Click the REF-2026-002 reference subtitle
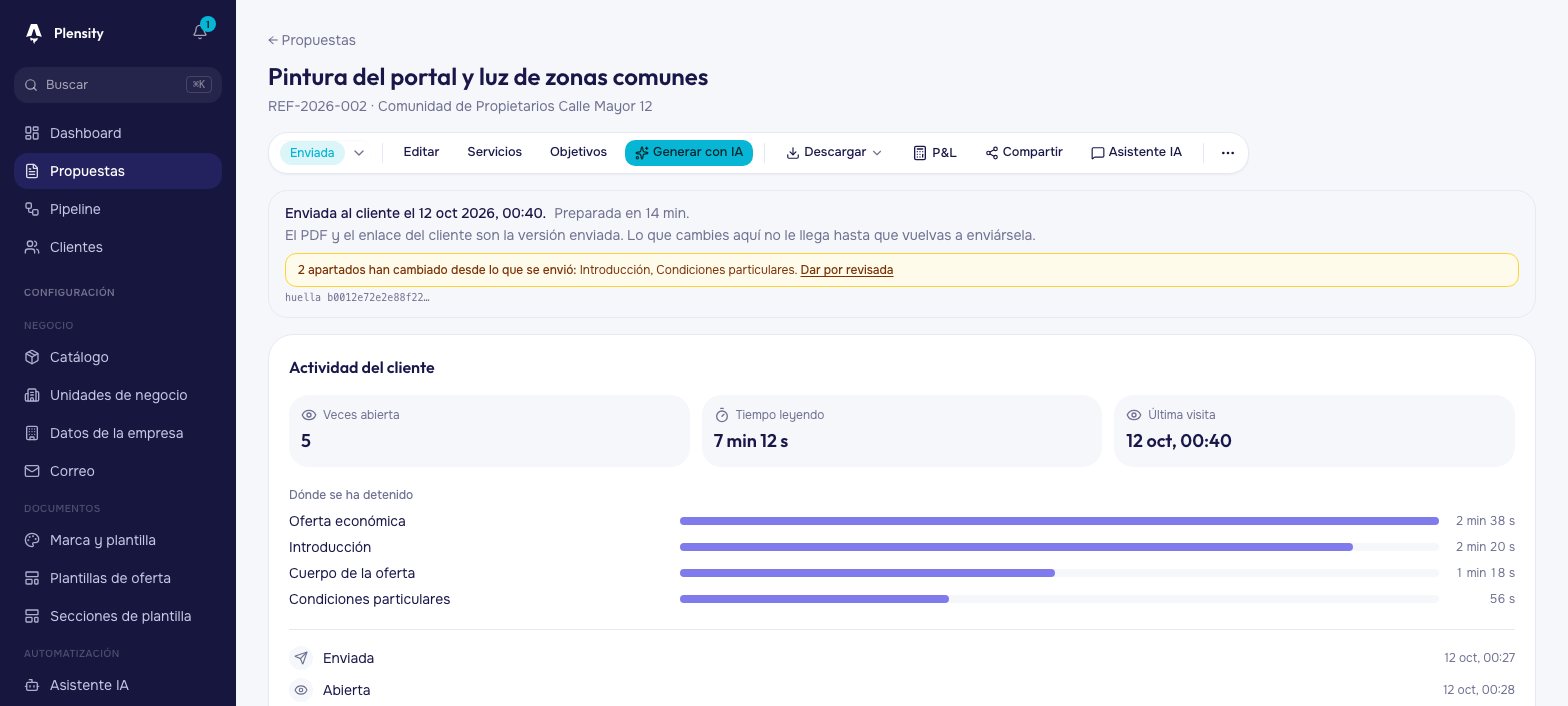The height and width of the screenshot is (706, 1568). [460, 106]
